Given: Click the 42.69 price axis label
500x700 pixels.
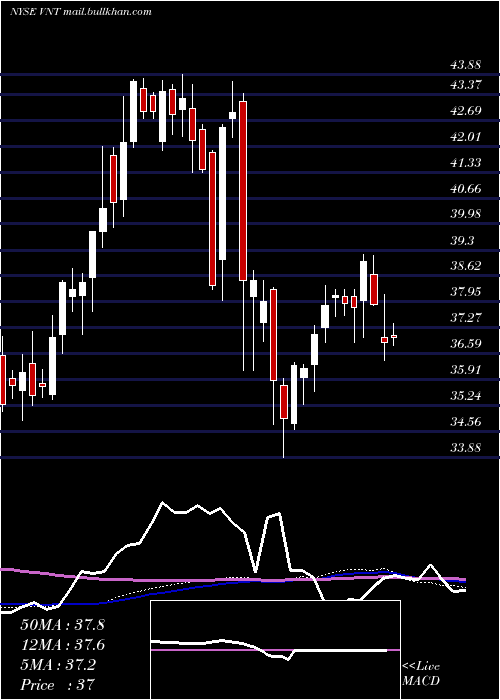Looking at the screenshot, I should 466,110.
